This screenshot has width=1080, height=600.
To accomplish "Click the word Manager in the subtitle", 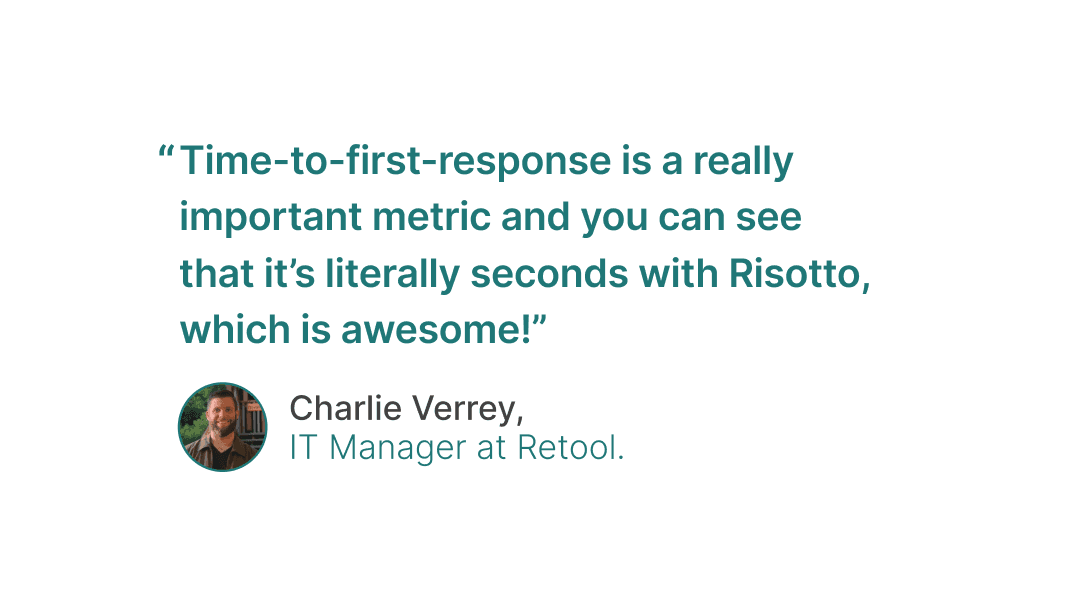I will coord(398,448).
